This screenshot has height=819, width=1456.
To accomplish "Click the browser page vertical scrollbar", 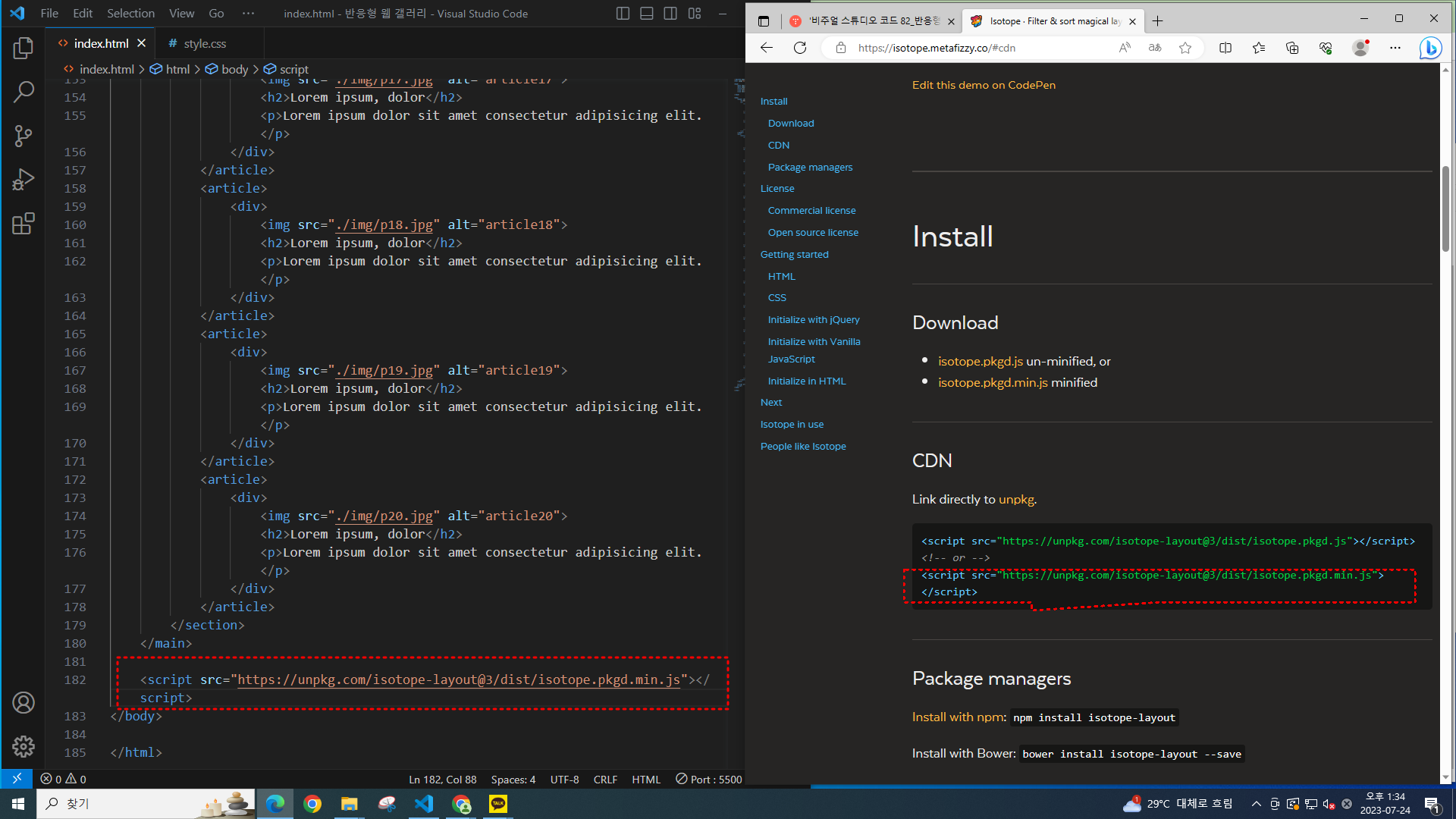I will pyautogui.click(x=1445, y=209).
